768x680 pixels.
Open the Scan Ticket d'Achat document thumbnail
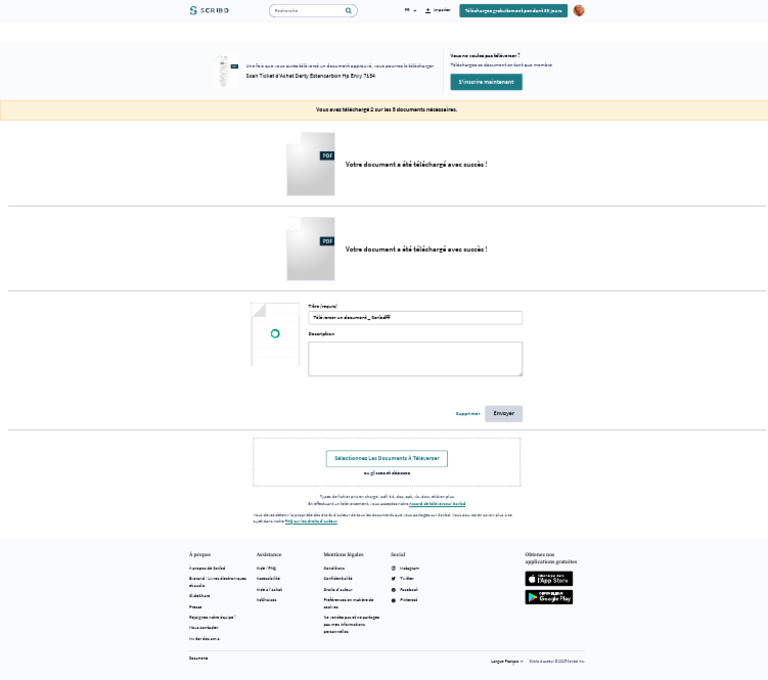[225, 71]
